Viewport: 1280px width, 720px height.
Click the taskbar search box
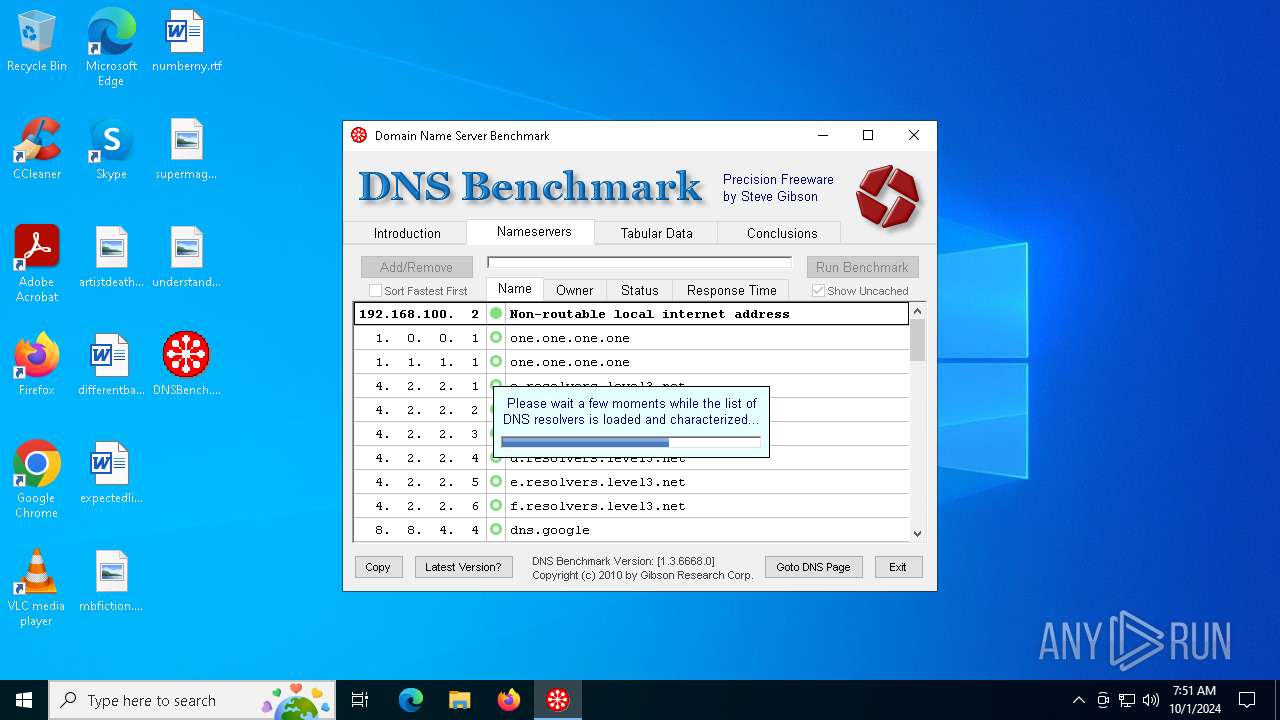[191, 700]
